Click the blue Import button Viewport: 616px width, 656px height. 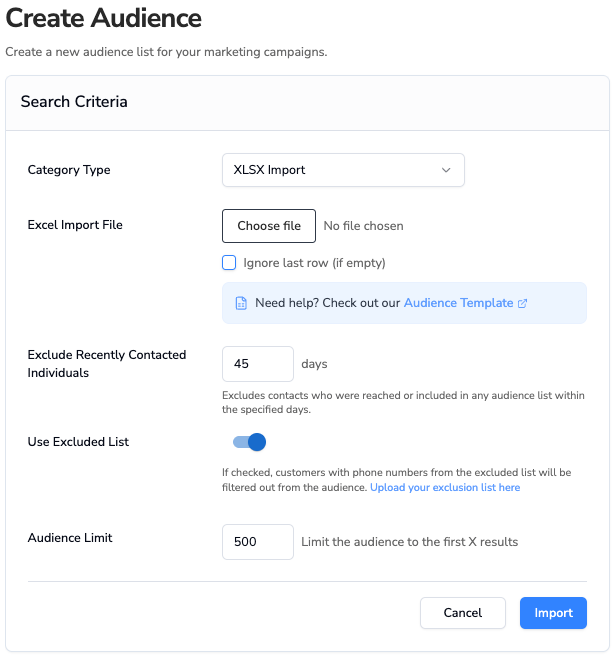[x=553, y=613]
